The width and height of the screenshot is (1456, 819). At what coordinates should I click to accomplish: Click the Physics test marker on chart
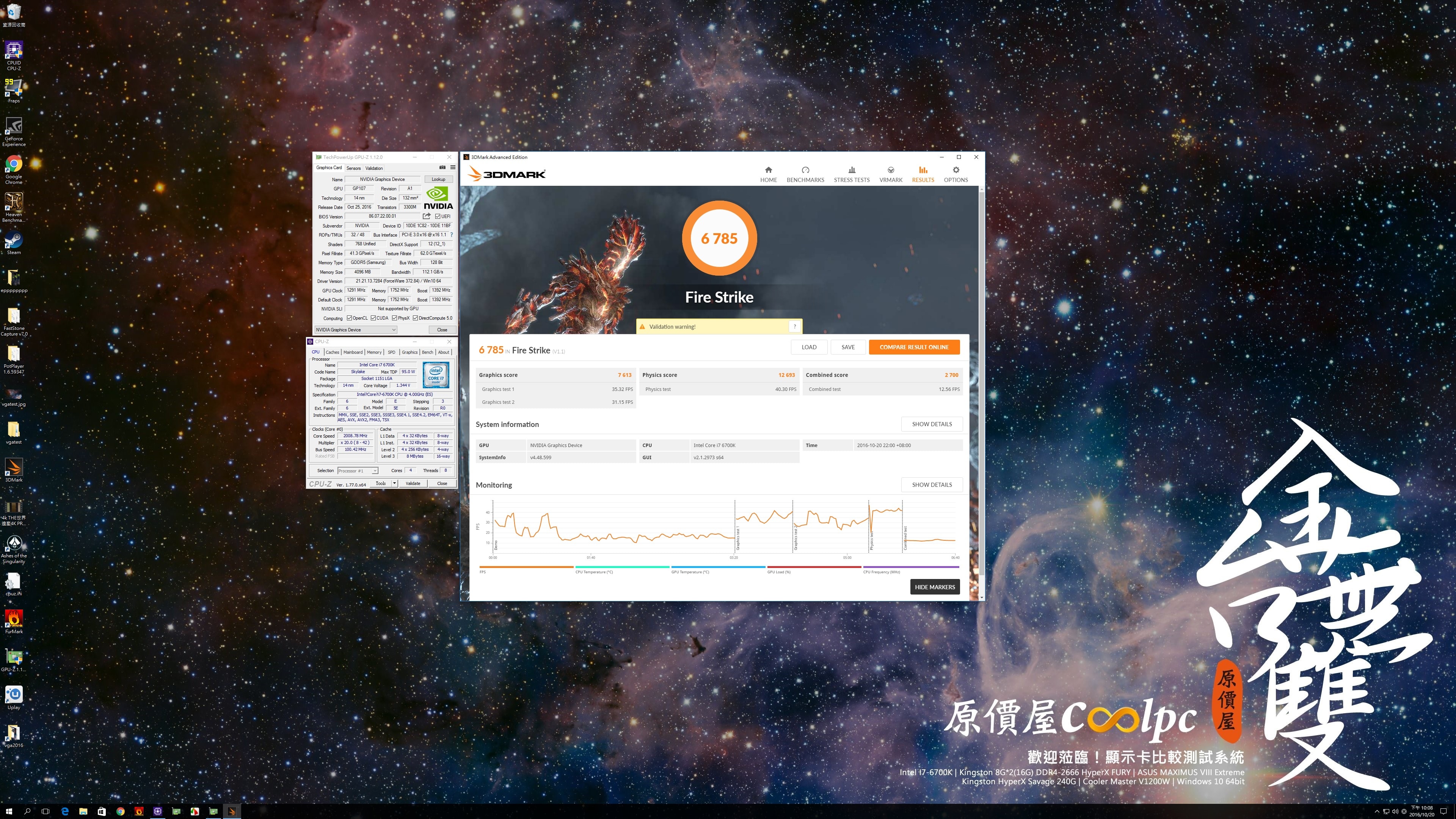click(x=871, y=540)
